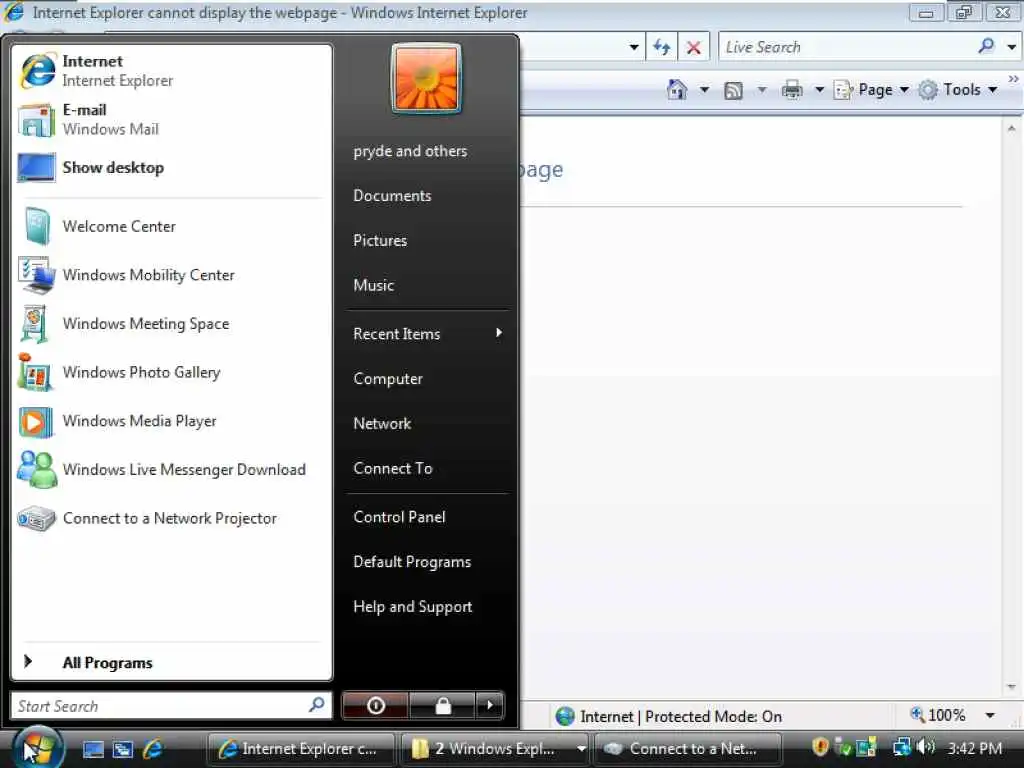
Task: Launch Windows Mobility Center
Action: pos(171,275)
